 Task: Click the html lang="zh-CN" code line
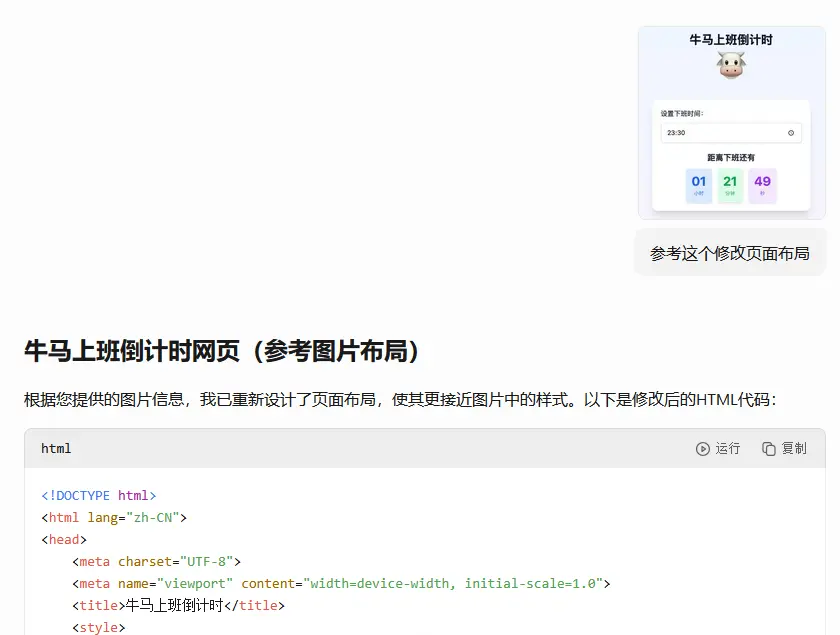pos(114,518)
